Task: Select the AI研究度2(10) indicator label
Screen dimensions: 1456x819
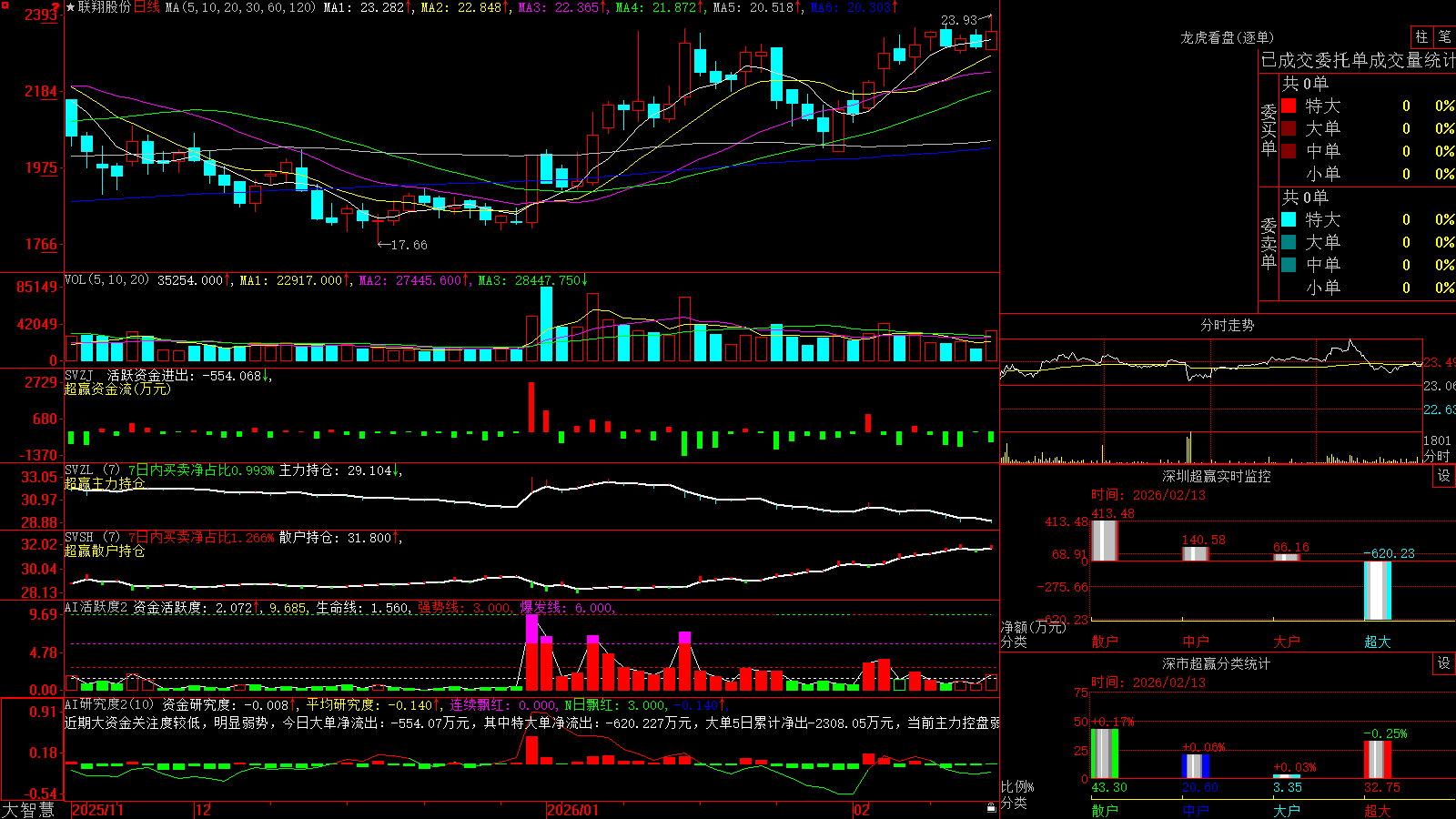Action: (x=109, y=704)
